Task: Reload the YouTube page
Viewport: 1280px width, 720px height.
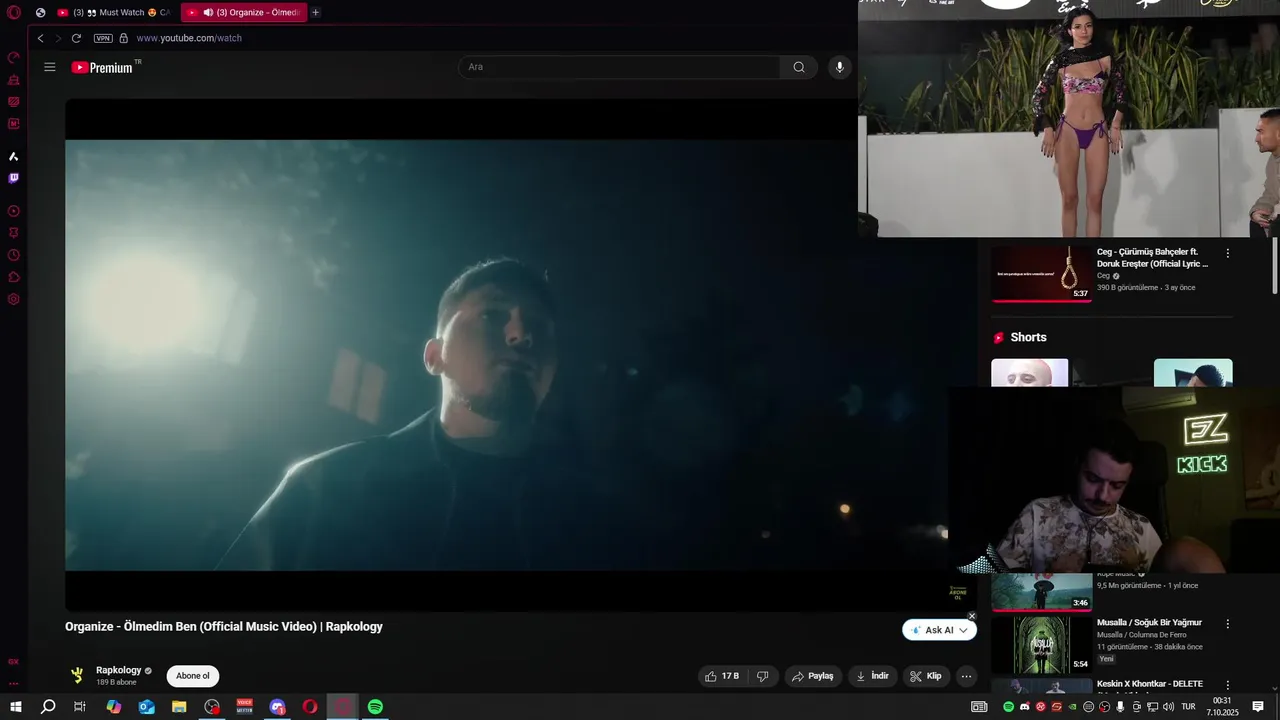Action: click(x=76, y=38)
